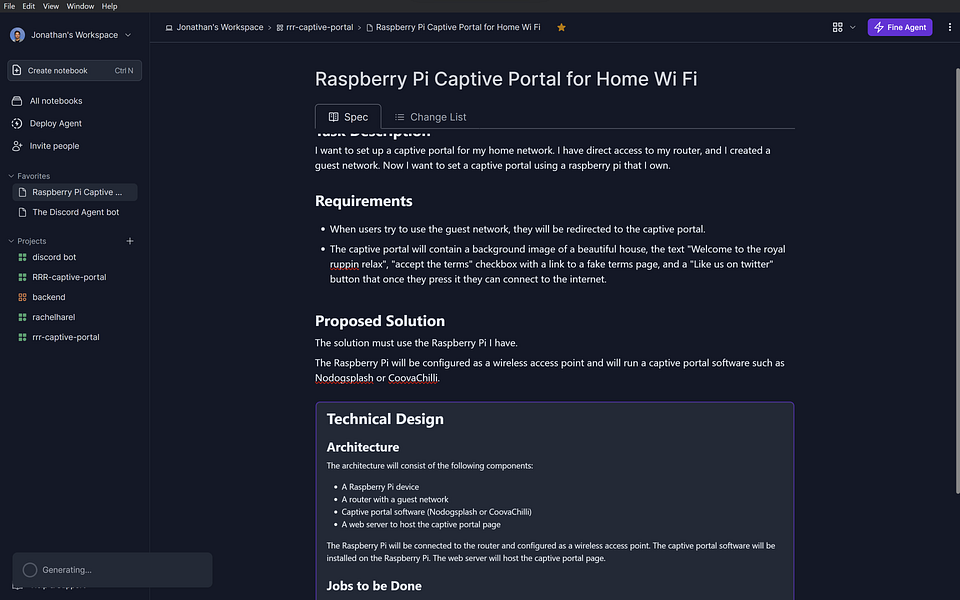The image size is (960, 600).
Task: Click Jonathan's profile avatar
Action: (17, 35)
